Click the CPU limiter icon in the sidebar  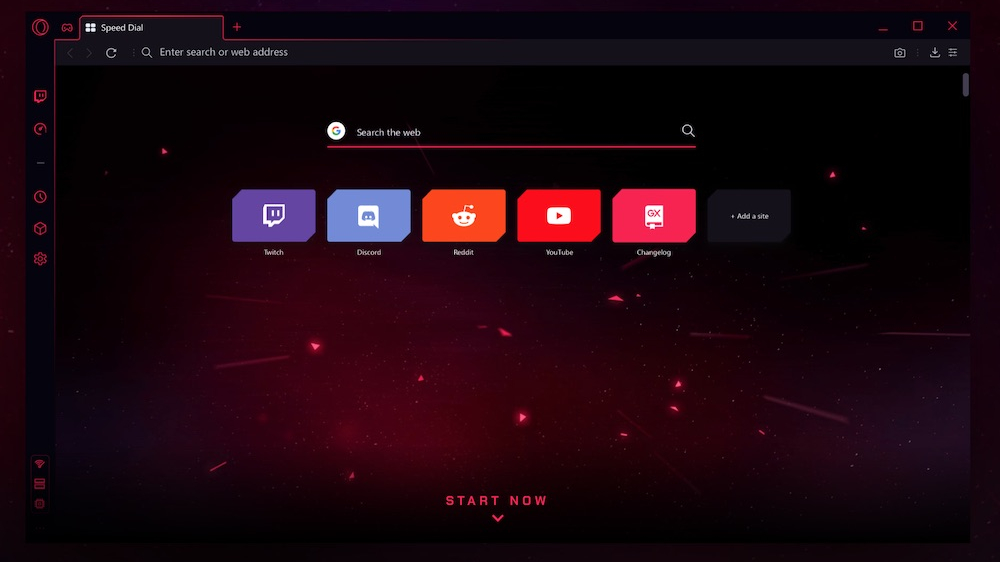coord(40,503)
